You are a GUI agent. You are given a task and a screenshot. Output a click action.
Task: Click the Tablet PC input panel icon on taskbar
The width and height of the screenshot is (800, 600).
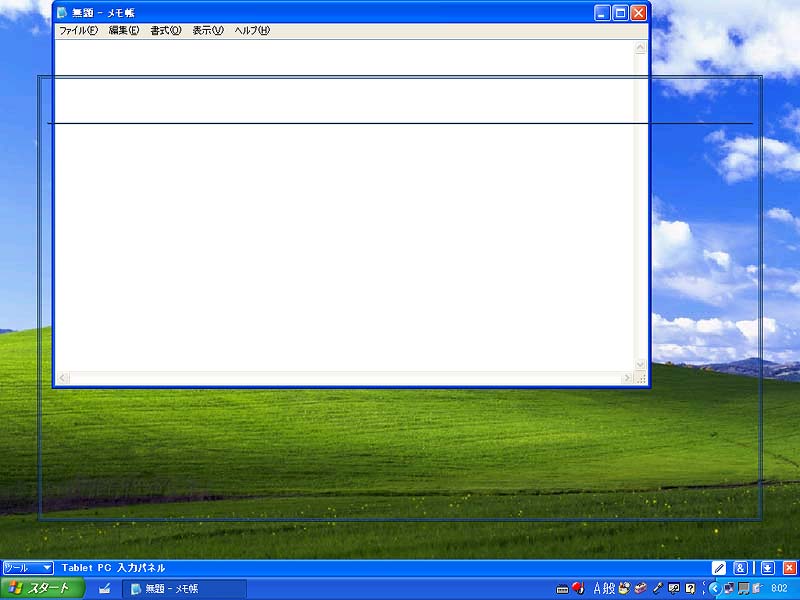tap(105, 589)
